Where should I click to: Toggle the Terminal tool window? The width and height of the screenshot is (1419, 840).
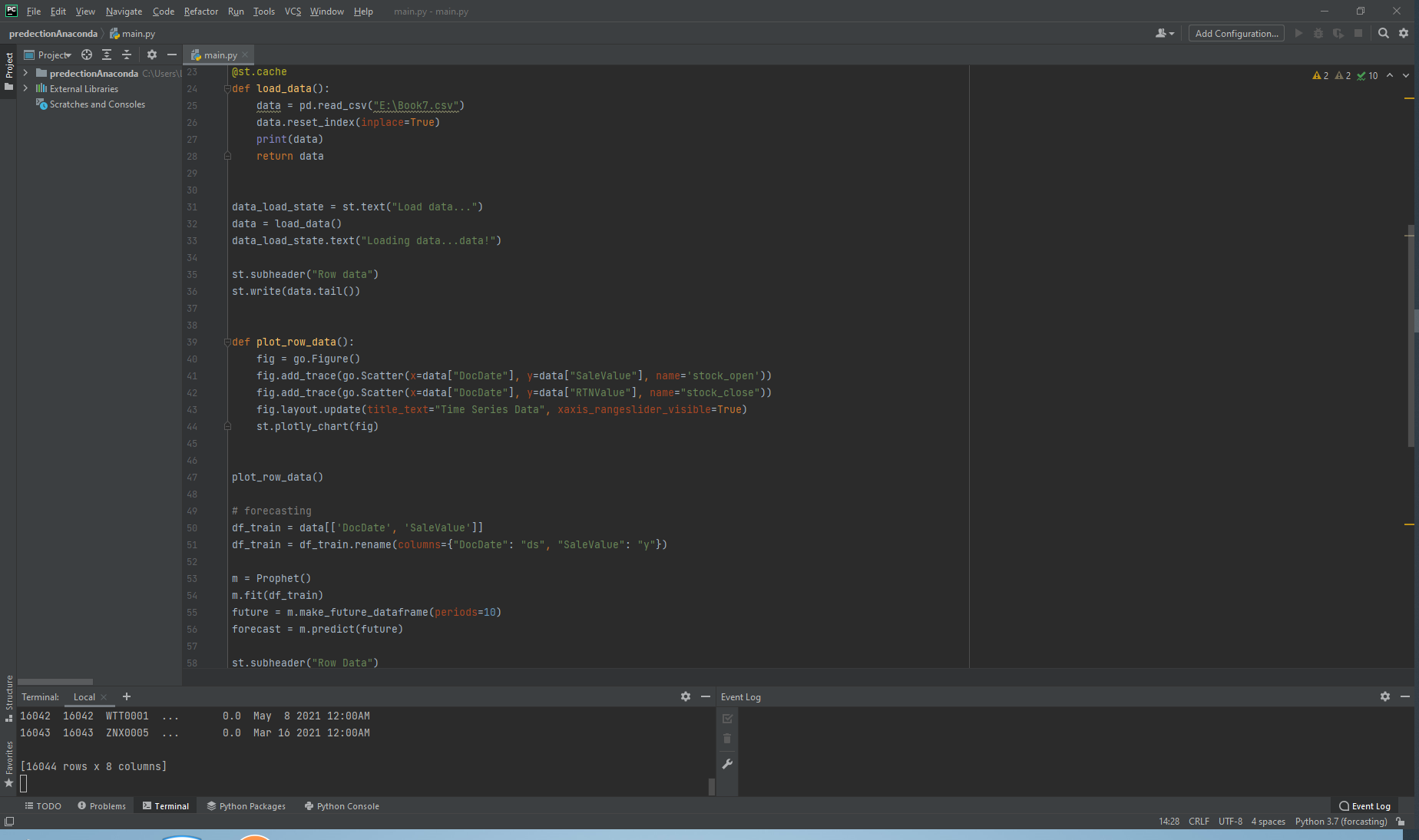pyautogui.click(x=165, y=805)
